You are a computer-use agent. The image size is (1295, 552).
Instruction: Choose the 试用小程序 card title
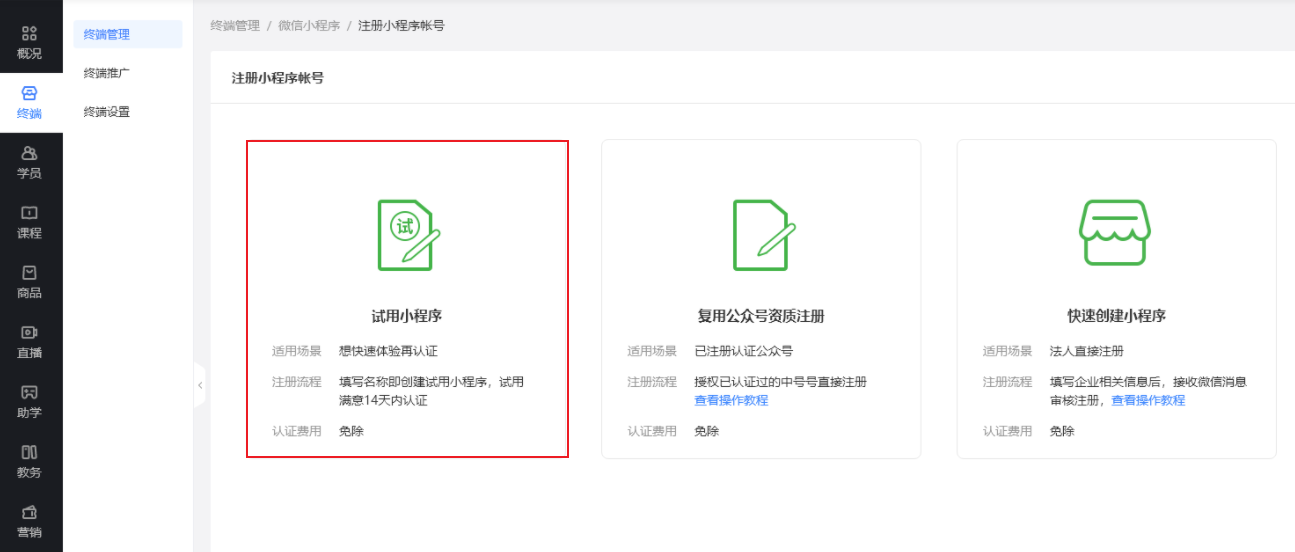407,316
